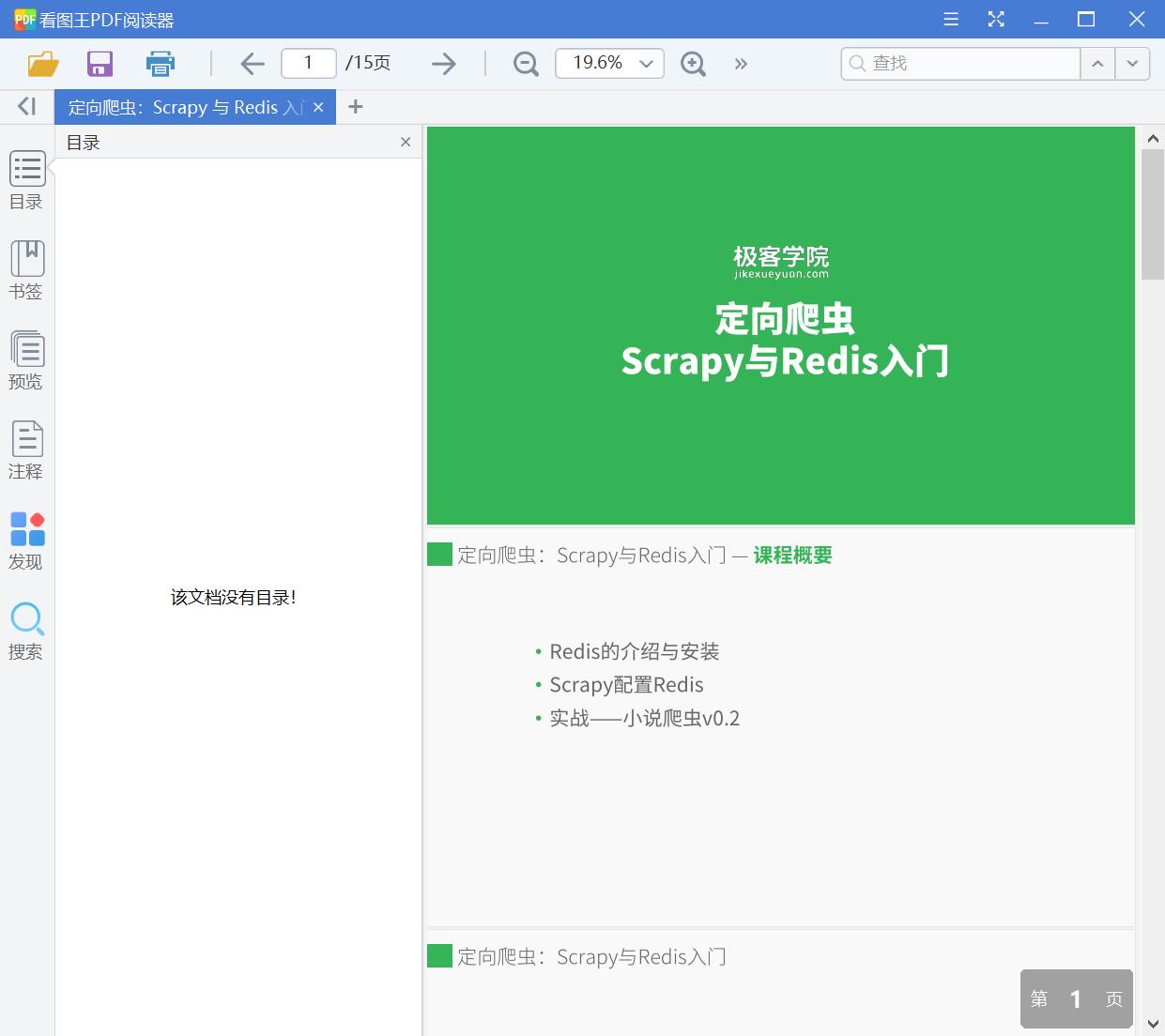
Task: Open a PDF file with the folder icon
Action: tap(41, 63)
